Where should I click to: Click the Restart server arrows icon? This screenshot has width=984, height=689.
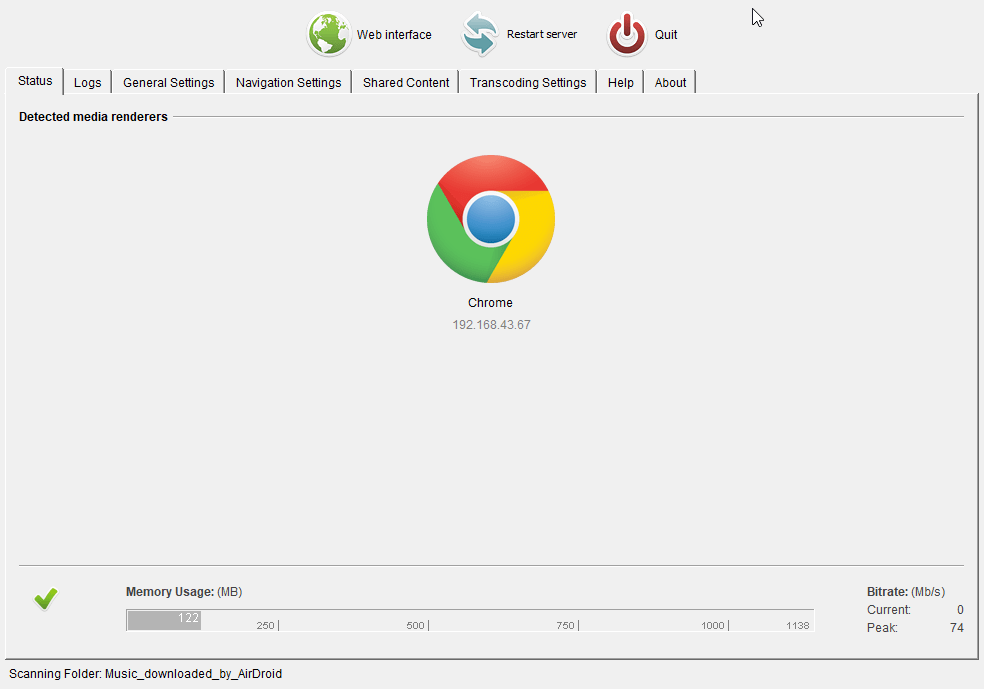pyautogui.click(x=480, y=35)
